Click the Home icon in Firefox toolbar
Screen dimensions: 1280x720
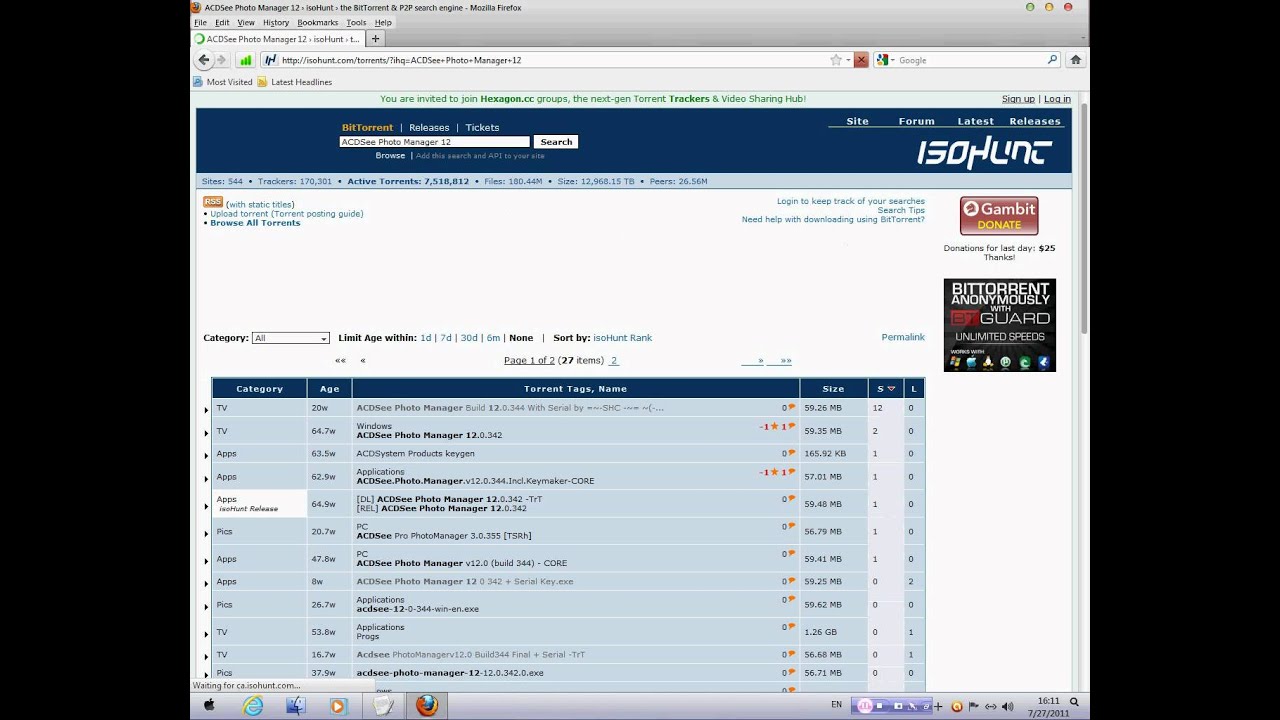[1076, 60]
